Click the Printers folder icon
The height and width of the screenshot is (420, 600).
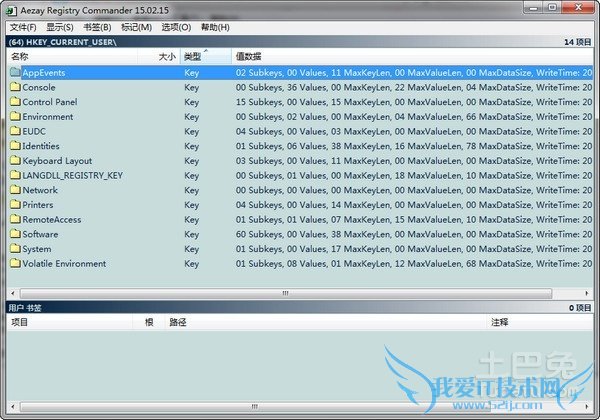point(15,204)
